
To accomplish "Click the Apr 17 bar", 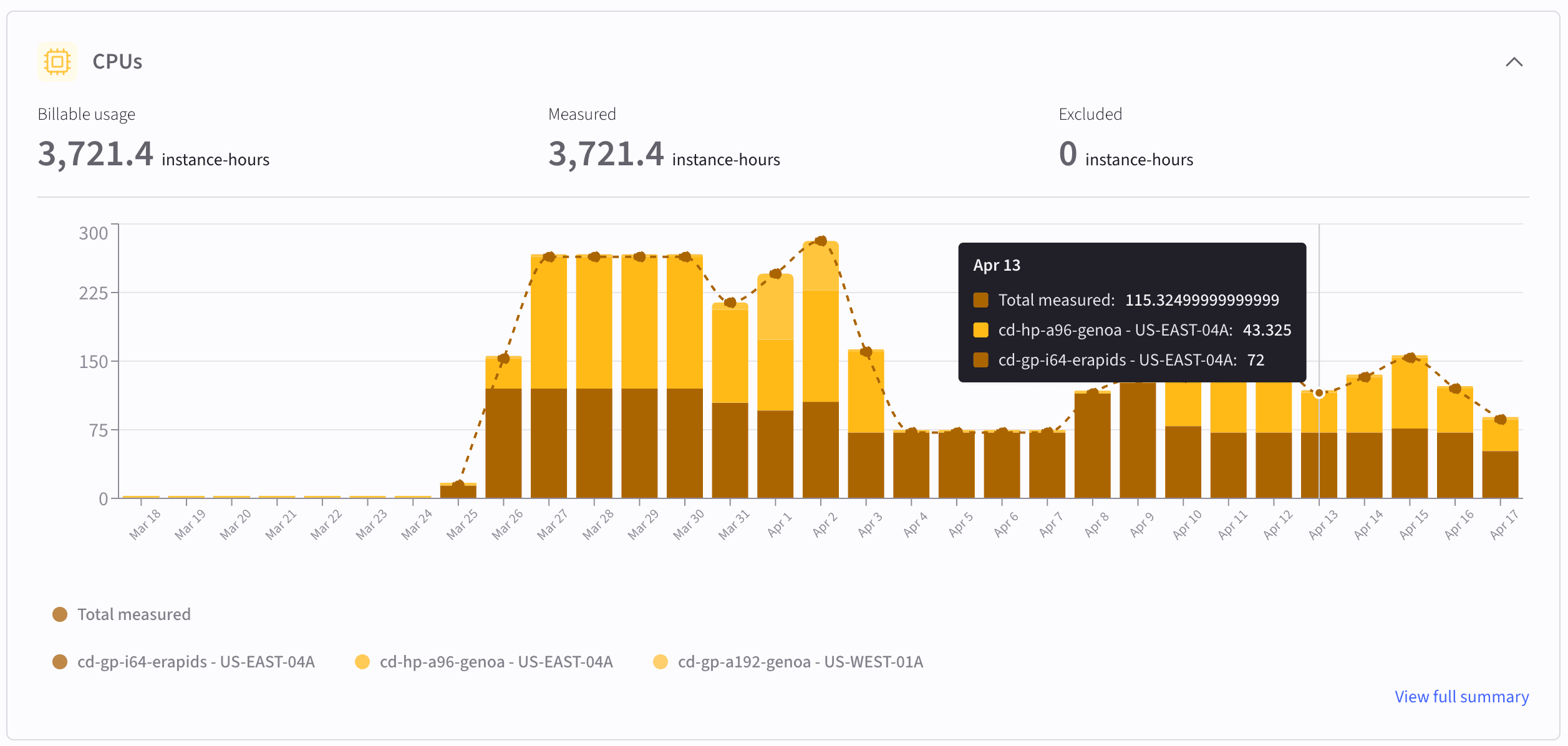I will pos(1500,458).
